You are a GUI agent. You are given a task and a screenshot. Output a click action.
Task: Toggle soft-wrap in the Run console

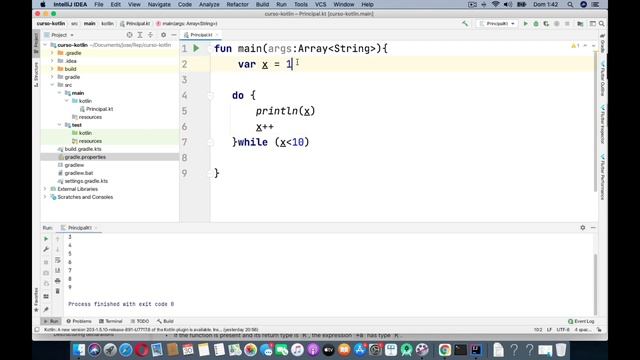coord(58,260)
